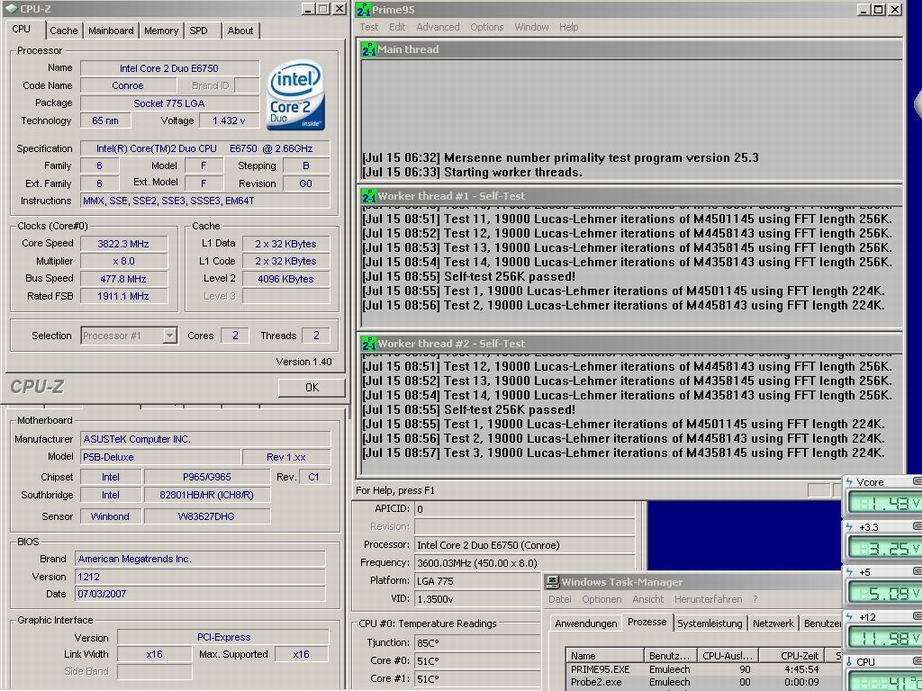Click the Windows Task-Manager title icon
The width and height of the screenshot is (922, 691).
tap(552, 582)
